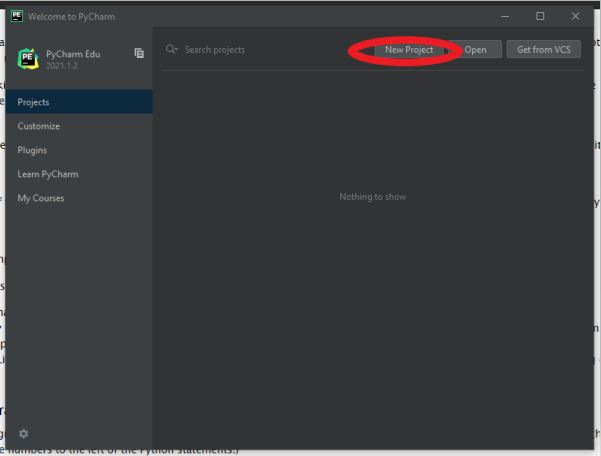Click the search magnifier icon
Screen dimensions: 601x456
(x=171, y=49)
